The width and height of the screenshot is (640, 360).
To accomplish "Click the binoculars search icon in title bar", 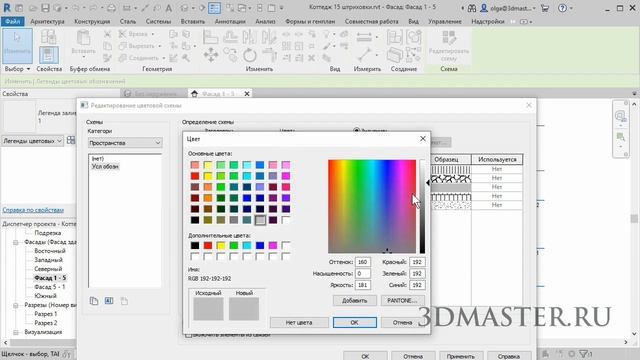I will point(472,8).
